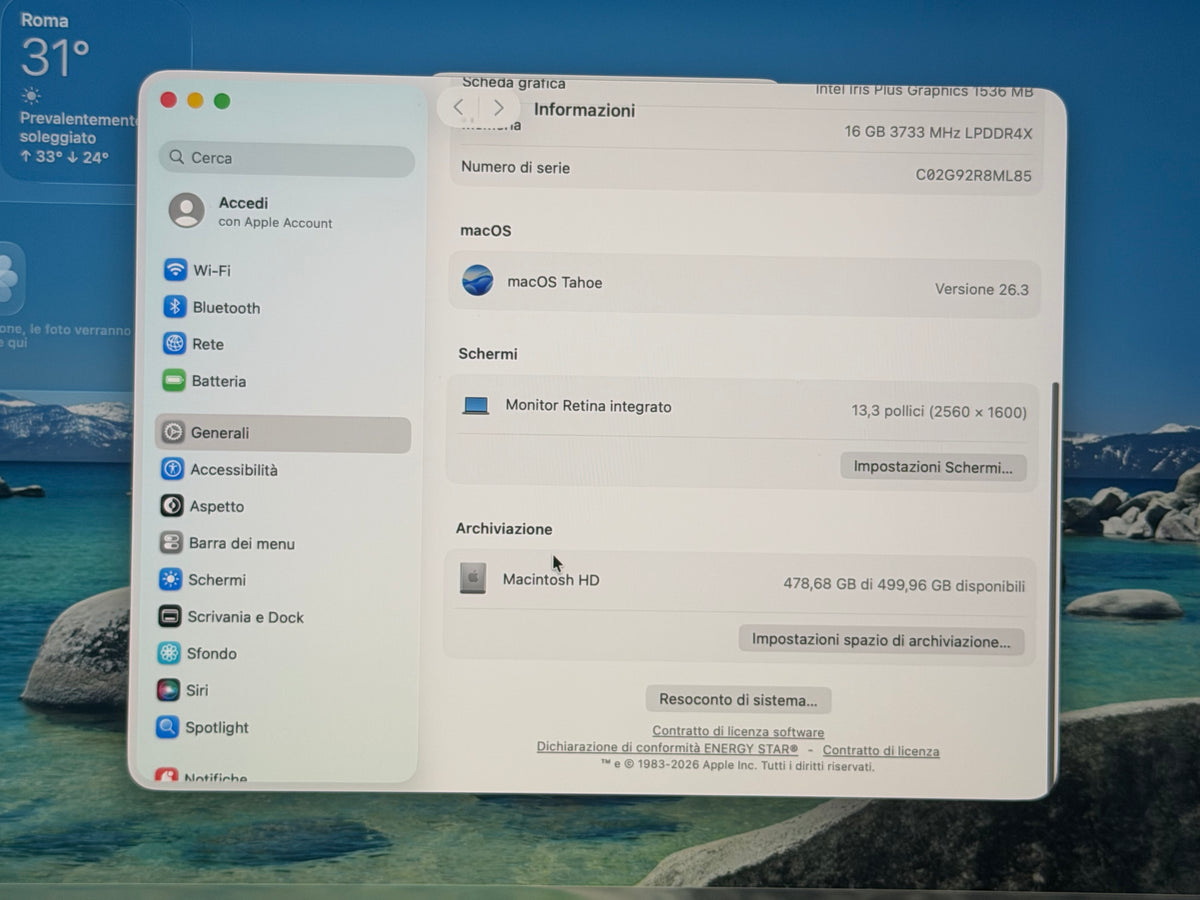Click the forward arrow in toolbar
The image size is (1200, 900).
498,108
